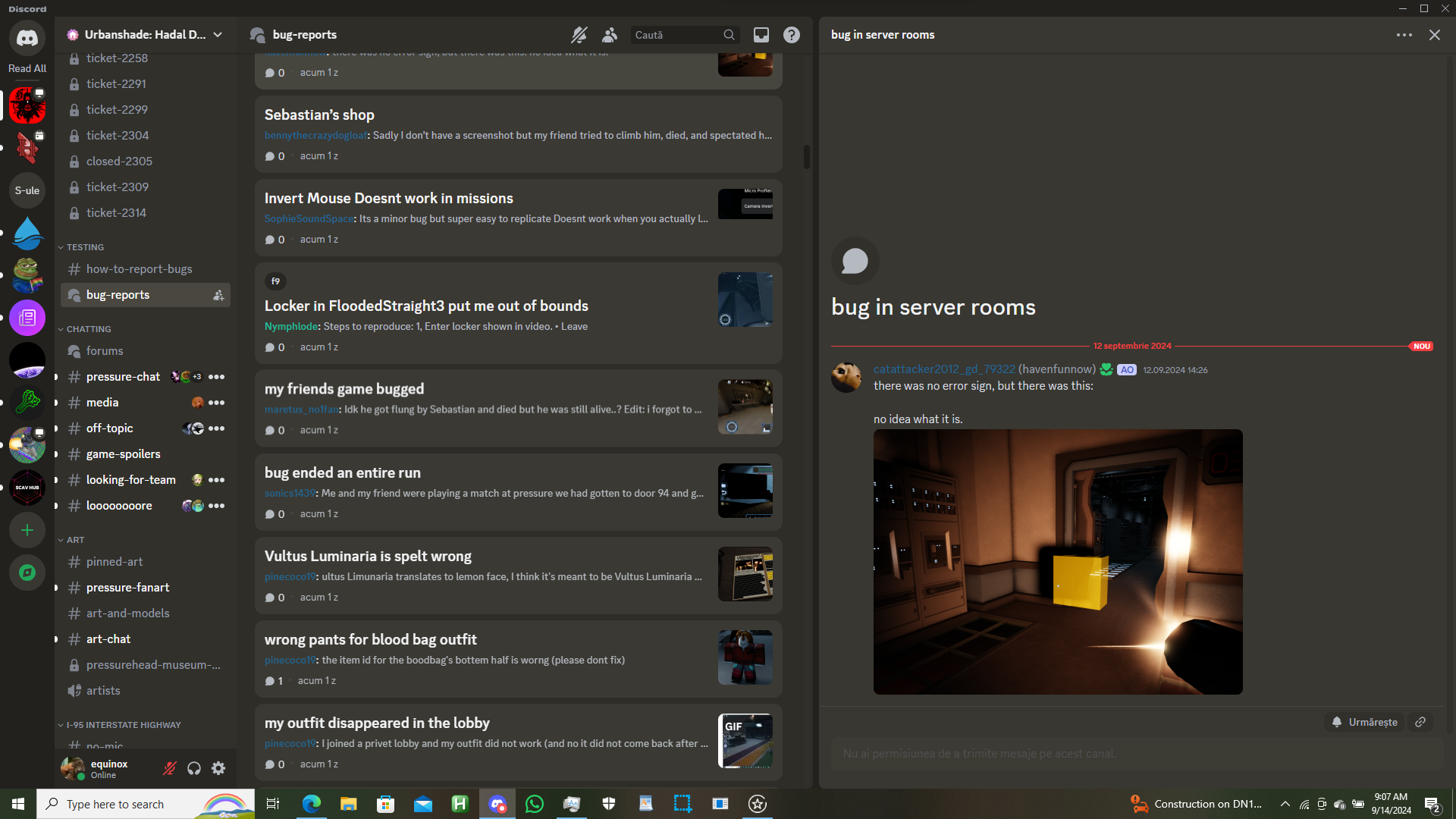Click the notification settings bell-slash icon

[579, 35]
